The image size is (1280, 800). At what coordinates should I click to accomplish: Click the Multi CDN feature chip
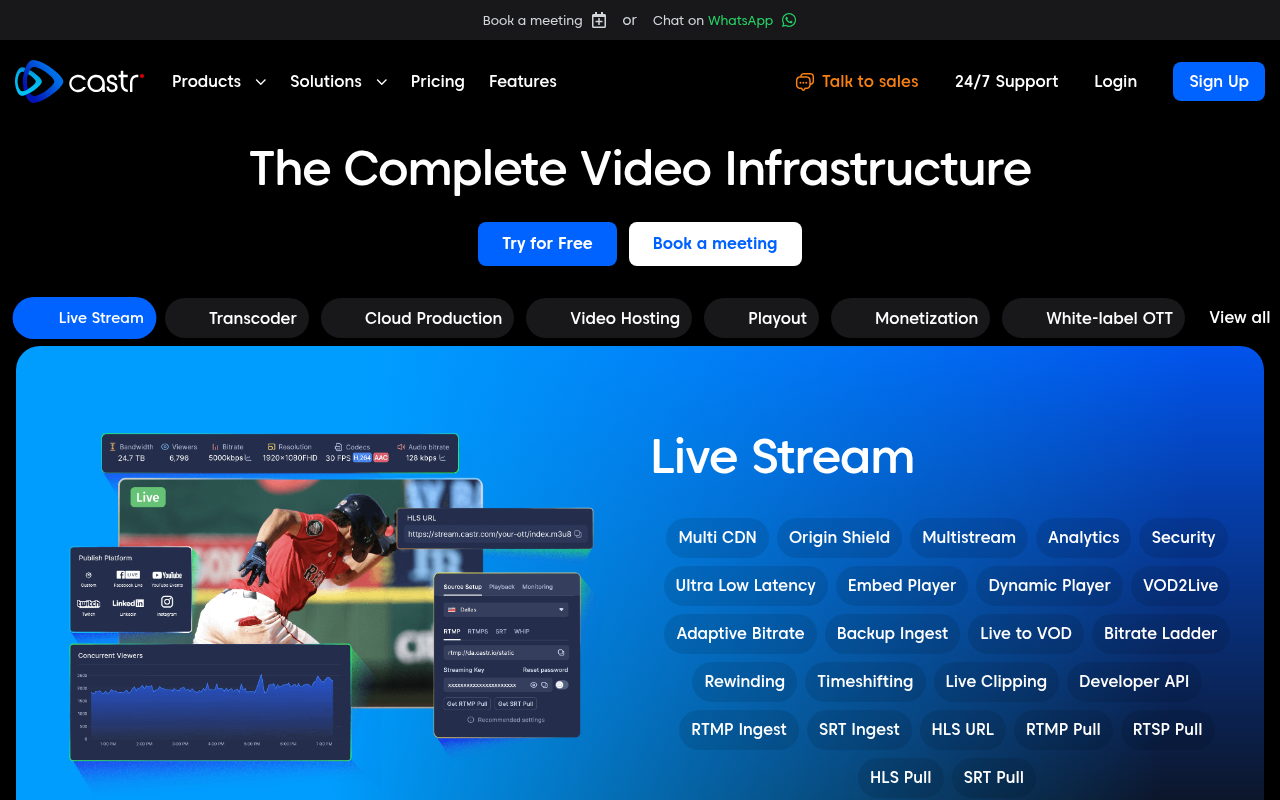pos(717,537)
